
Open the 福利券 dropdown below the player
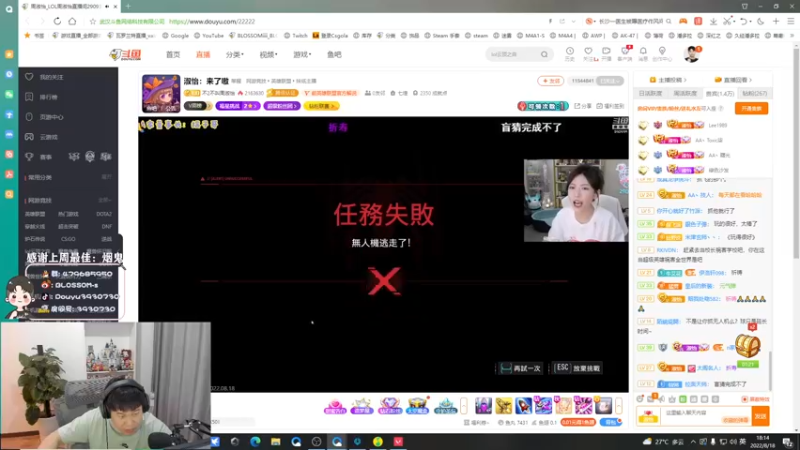(477, 422)
